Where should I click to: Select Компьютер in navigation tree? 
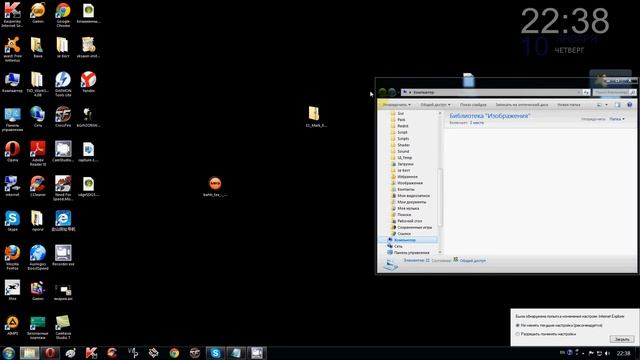tap(408, 240)
